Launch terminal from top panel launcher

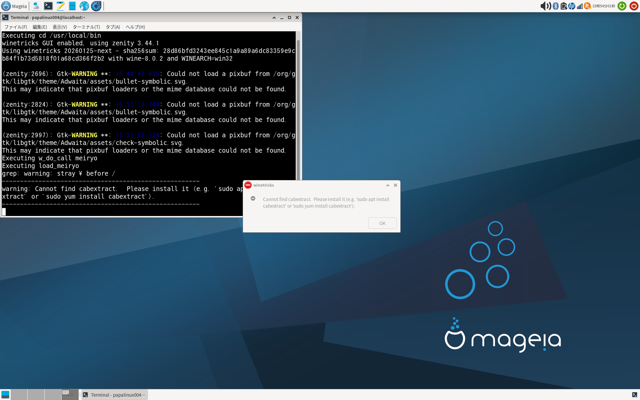[48, 6]
